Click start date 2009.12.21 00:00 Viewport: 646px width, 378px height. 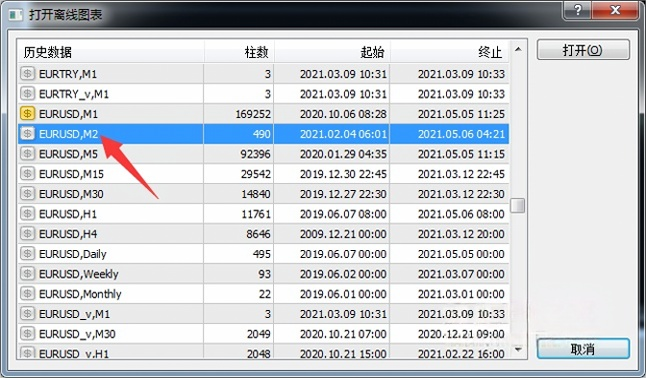(343, 234)
